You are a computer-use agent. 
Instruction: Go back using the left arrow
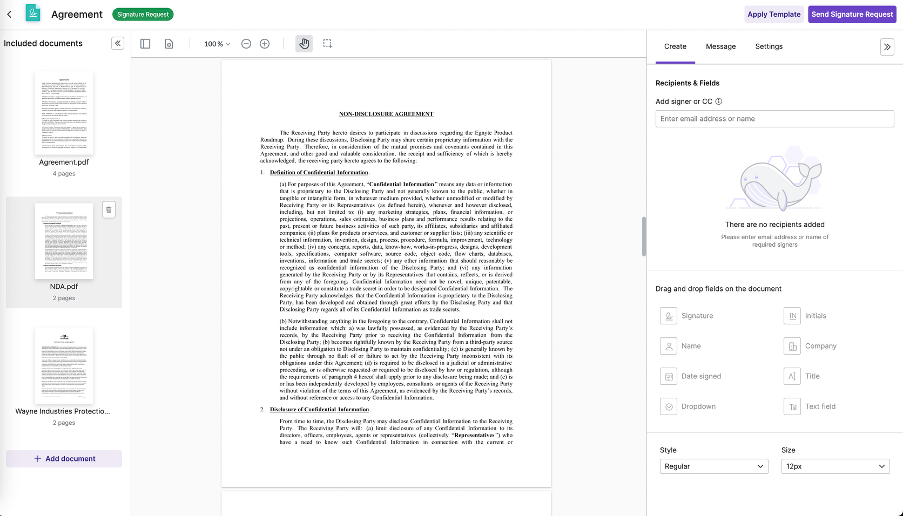pyautogui.click(x=9, y=14)
